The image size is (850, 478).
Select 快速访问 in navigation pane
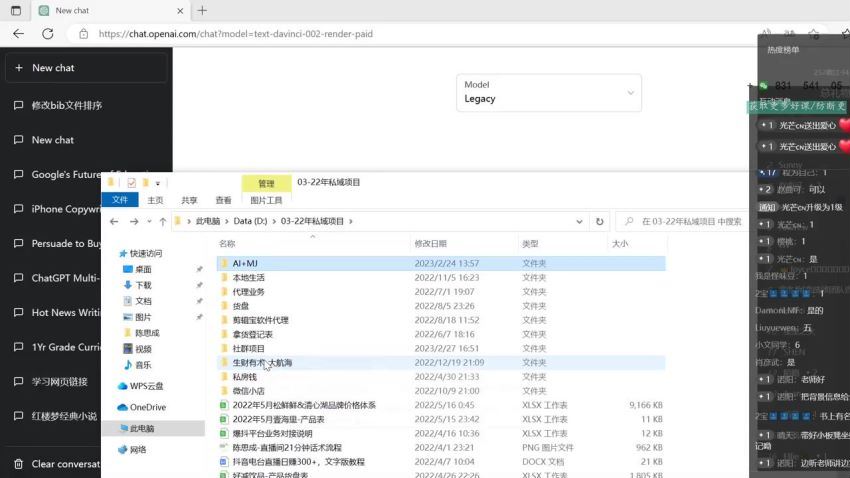click(x=140, y=253)
